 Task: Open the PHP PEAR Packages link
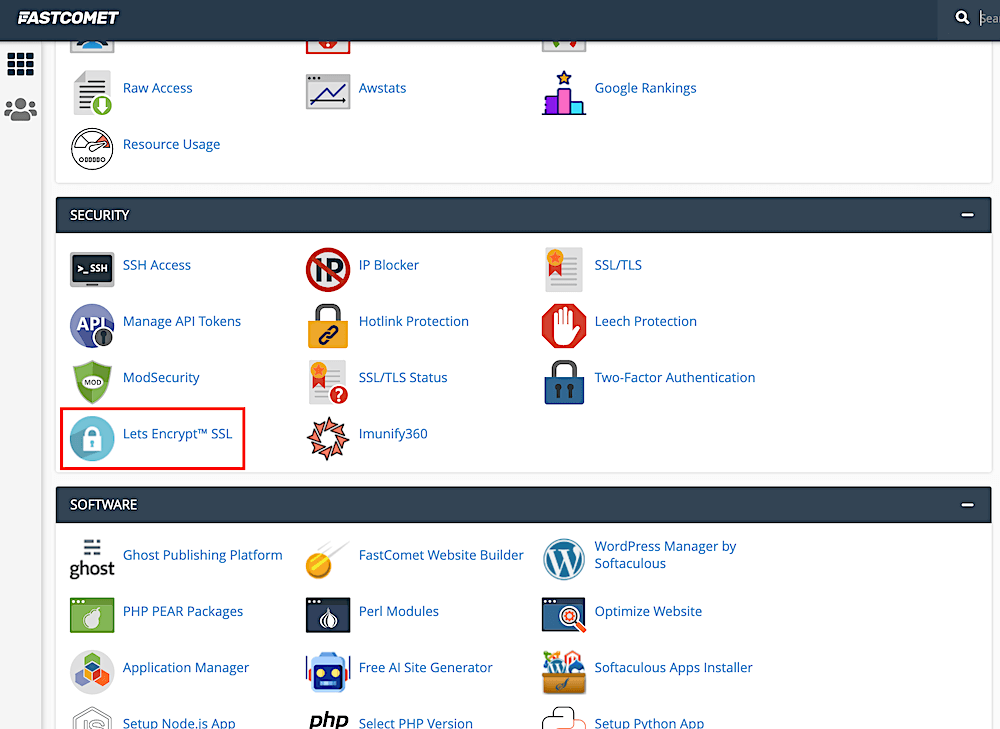[x=182, y=611]
